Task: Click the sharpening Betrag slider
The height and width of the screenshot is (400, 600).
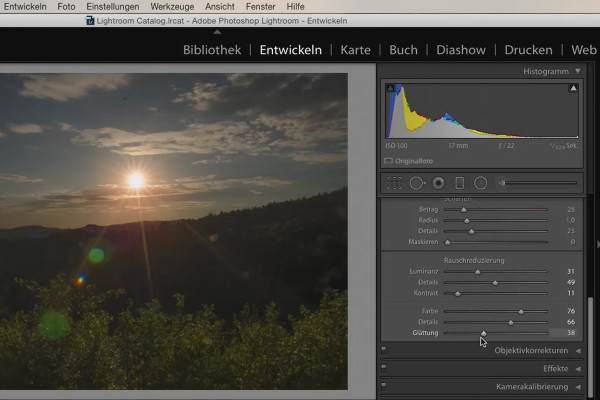Action: point(496,210)
